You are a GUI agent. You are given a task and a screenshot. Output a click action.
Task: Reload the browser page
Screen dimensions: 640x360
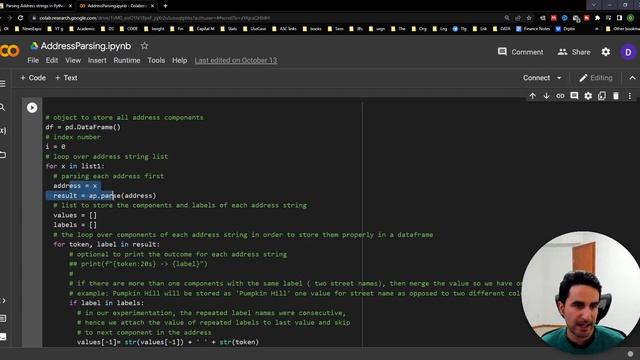point(20,18)
